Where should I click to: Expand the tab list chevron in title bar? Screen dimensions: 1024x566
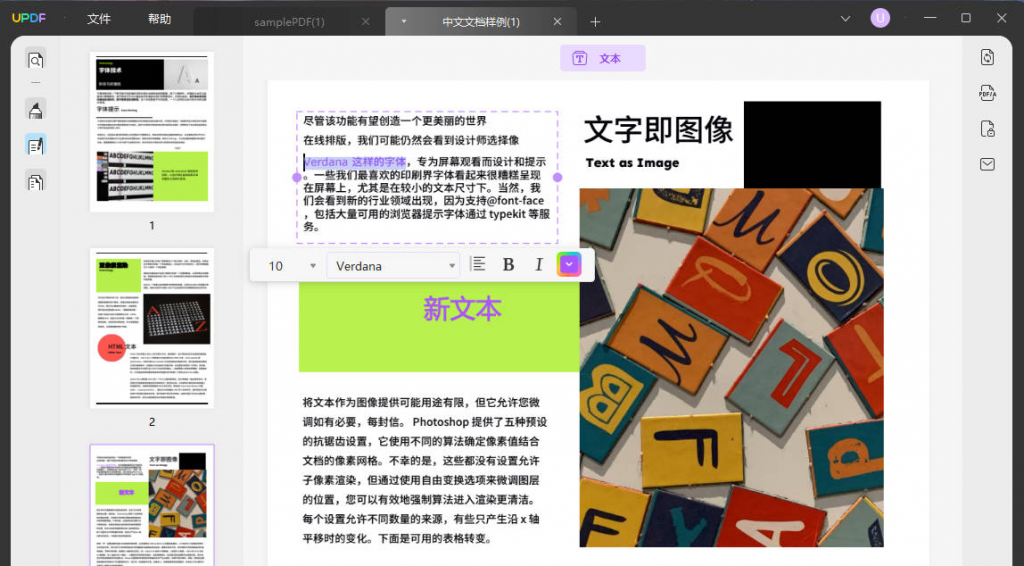(x=846, y=18)
